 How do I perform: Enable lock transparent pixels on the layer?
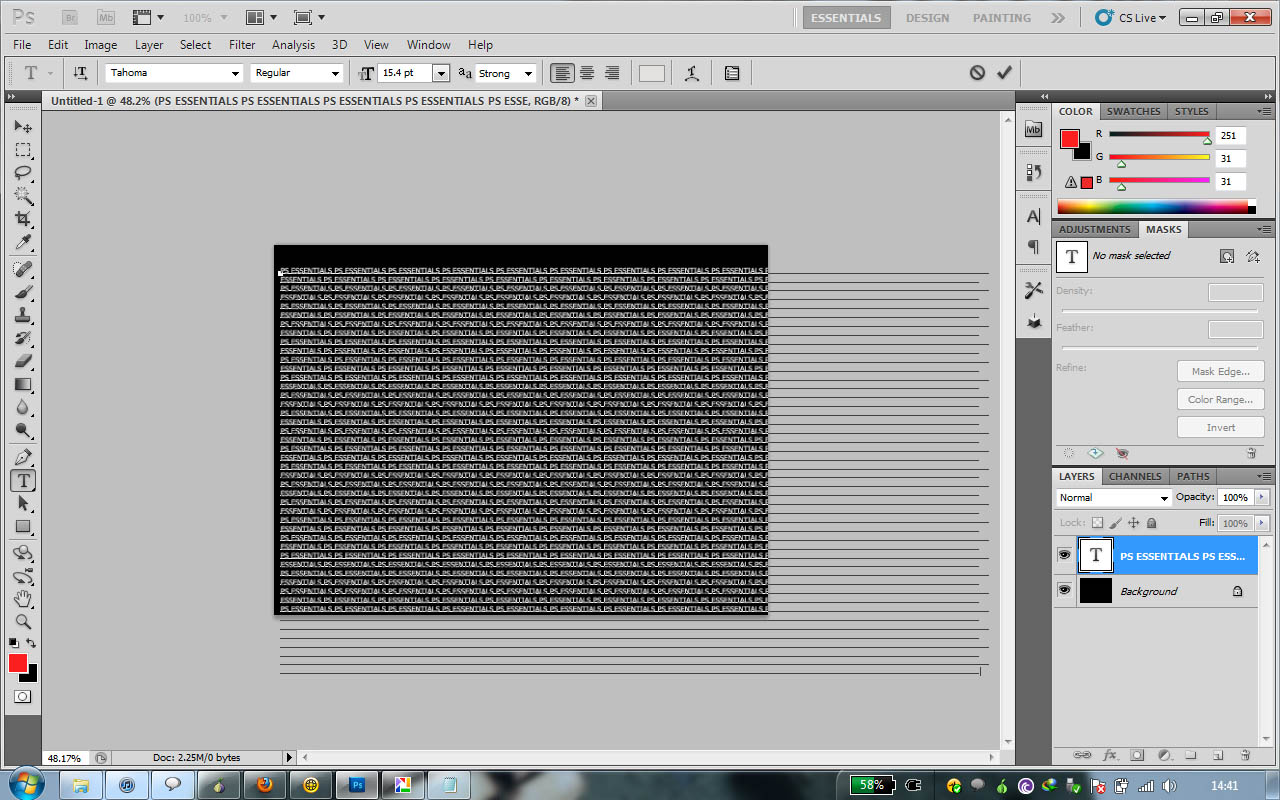[1096, 522]
